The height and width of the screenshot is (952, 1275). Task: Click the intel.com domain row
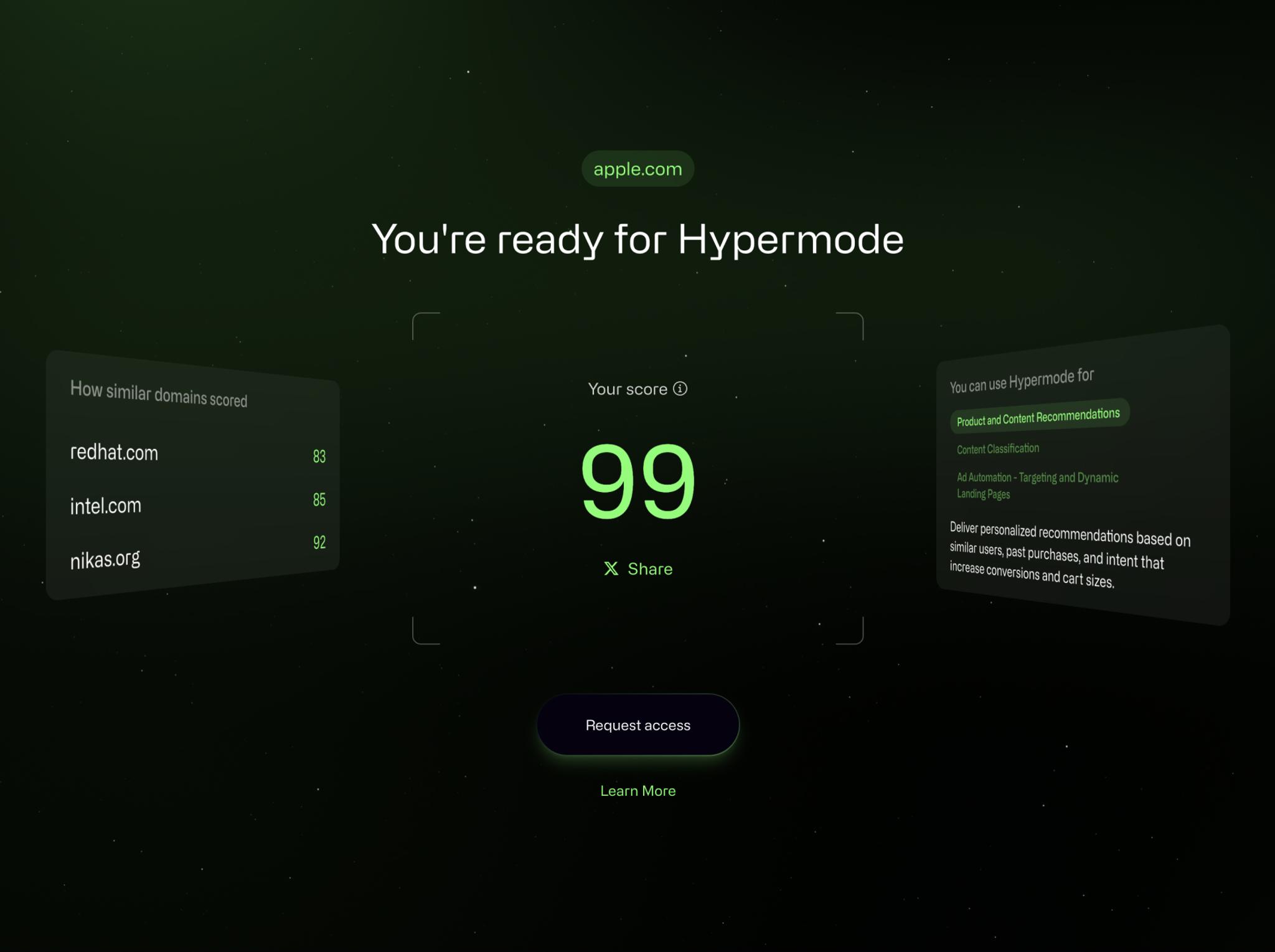(106, 506)
